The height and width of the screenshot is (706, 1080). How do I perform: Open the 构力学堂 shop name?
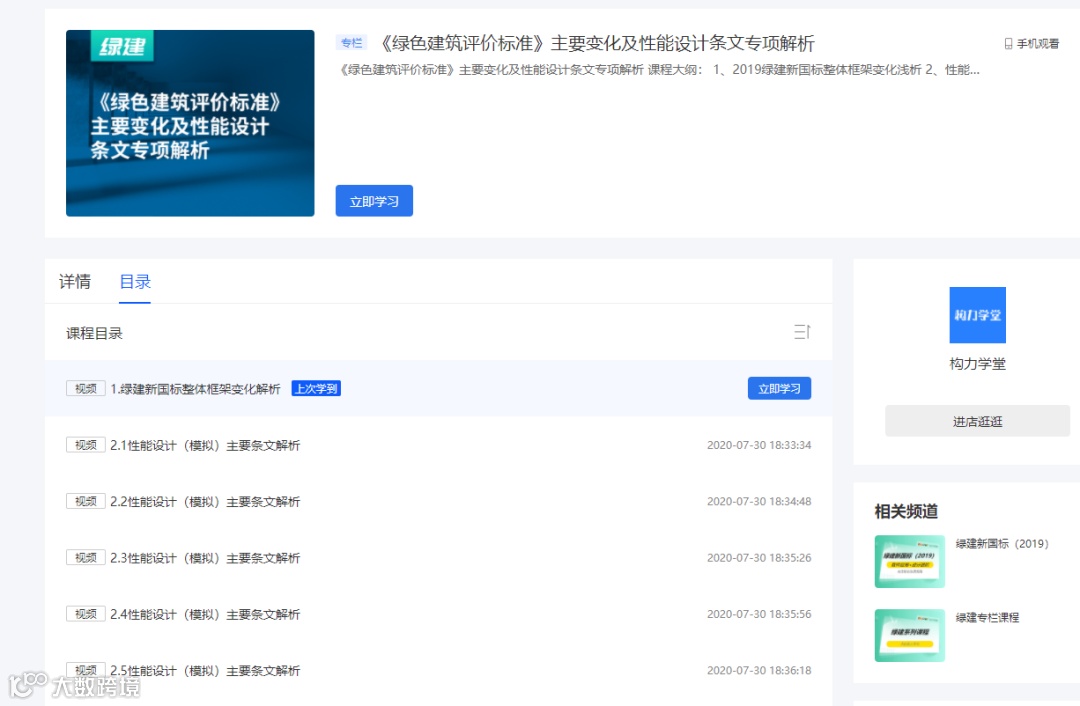977,364
